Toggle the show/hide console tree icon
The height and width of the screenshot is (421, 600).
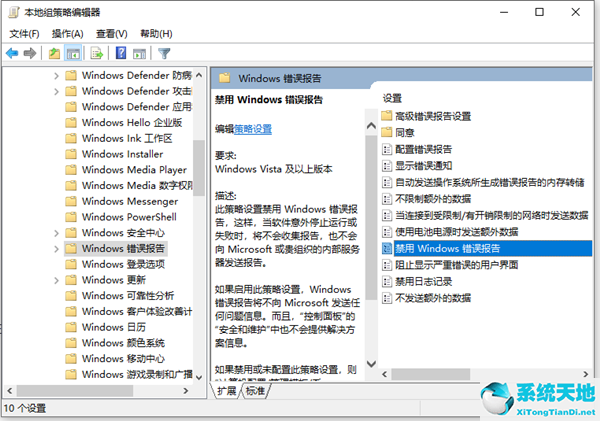pos(73,53)
